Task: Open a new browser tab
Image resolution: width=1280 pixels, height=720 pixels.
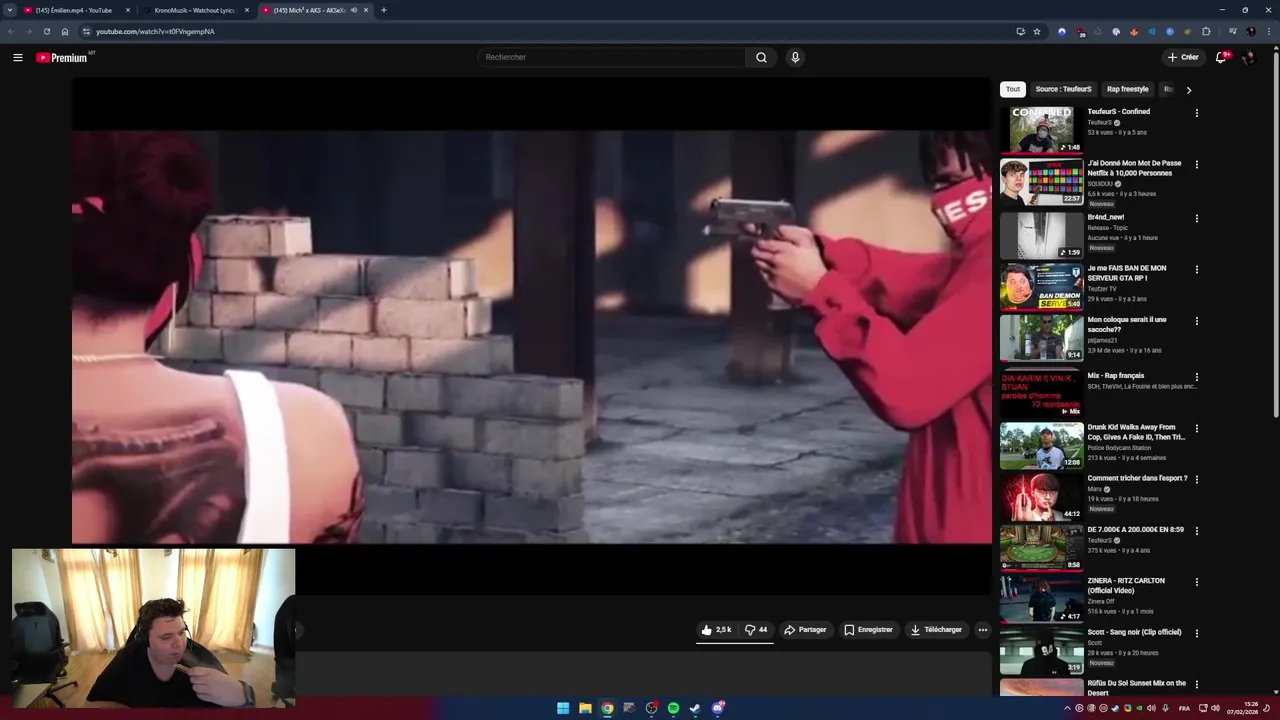Action: 384,10
